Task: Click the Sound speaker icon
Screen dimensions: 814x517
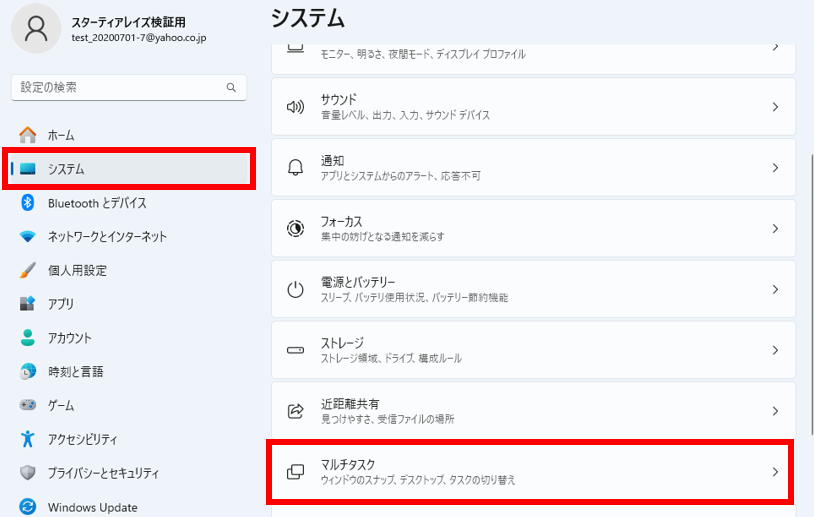Action: click(x=295, y=107)
